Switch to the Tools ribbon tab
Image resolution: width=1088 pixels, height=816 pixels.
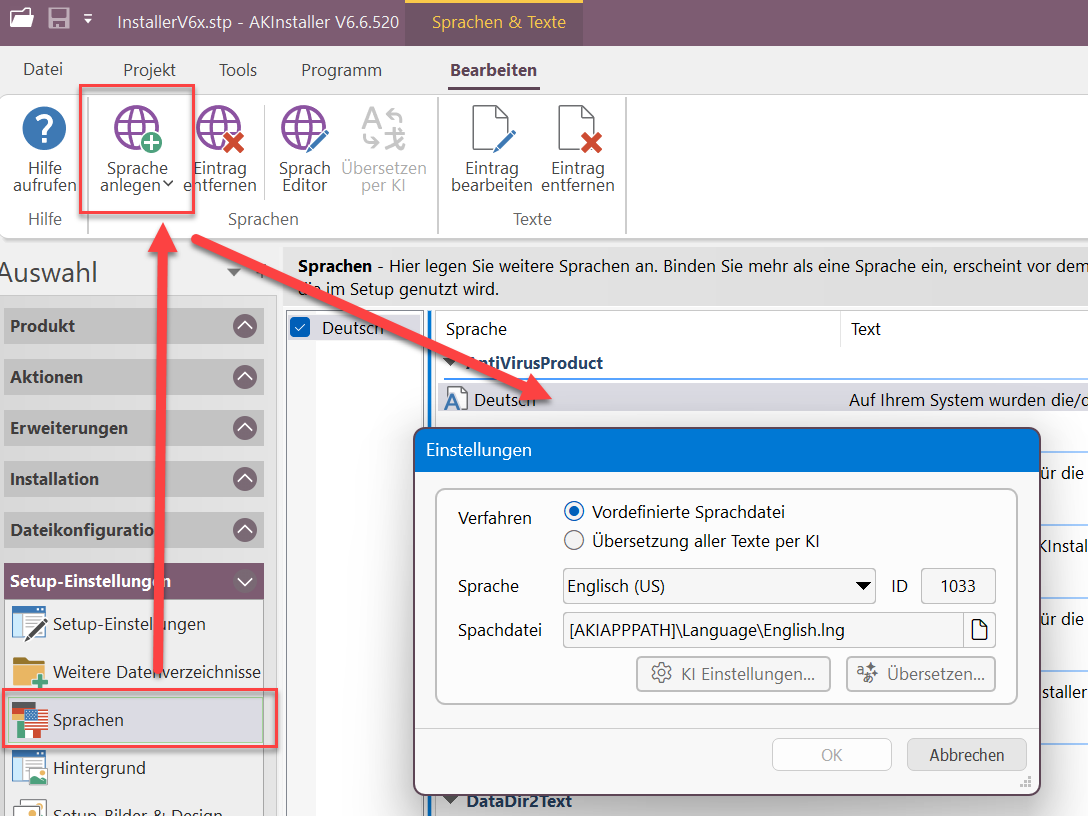click(x=238, y=70)
